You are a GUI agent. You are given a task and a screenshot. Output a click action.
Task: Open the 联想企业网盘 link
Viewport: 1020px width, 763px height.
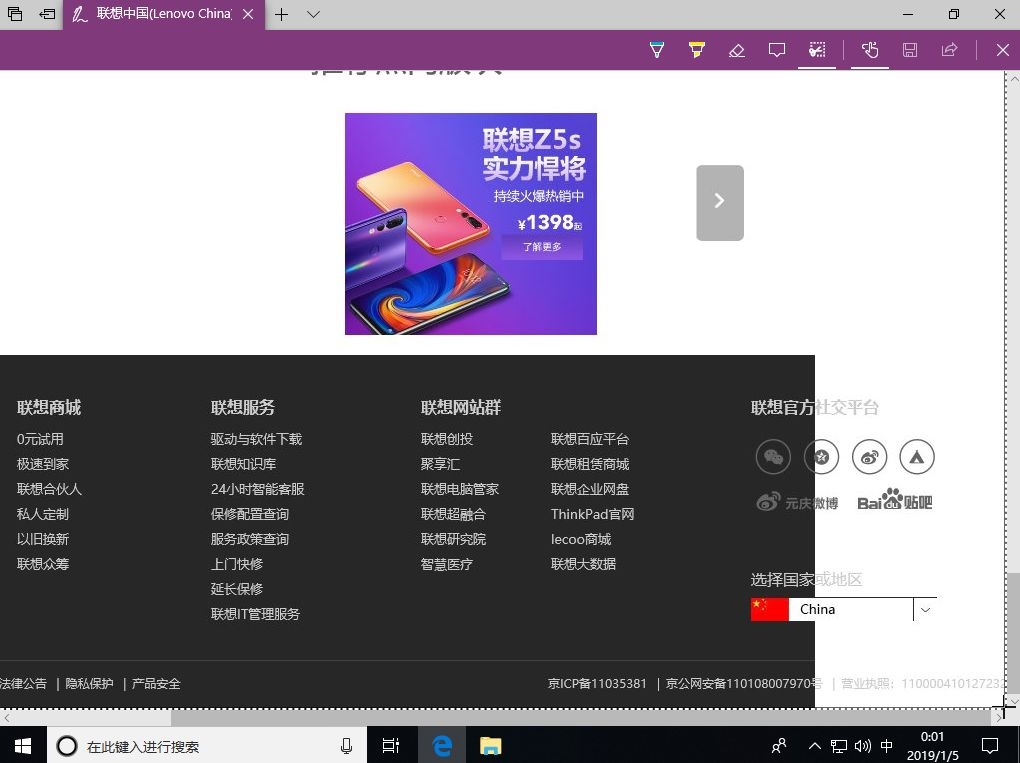point(590,489)
